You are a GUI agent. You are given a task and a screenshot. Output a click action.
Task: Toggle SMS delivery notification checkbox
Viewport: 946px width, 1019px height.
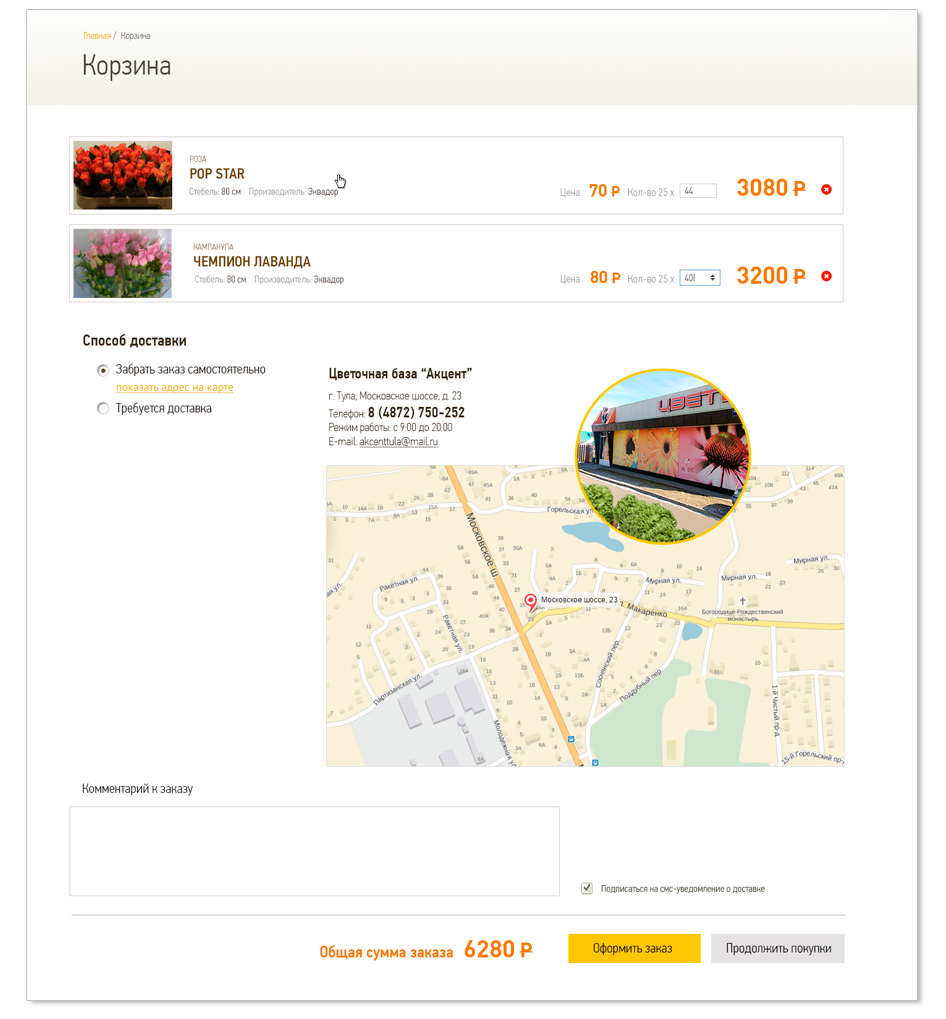(587, 888)
